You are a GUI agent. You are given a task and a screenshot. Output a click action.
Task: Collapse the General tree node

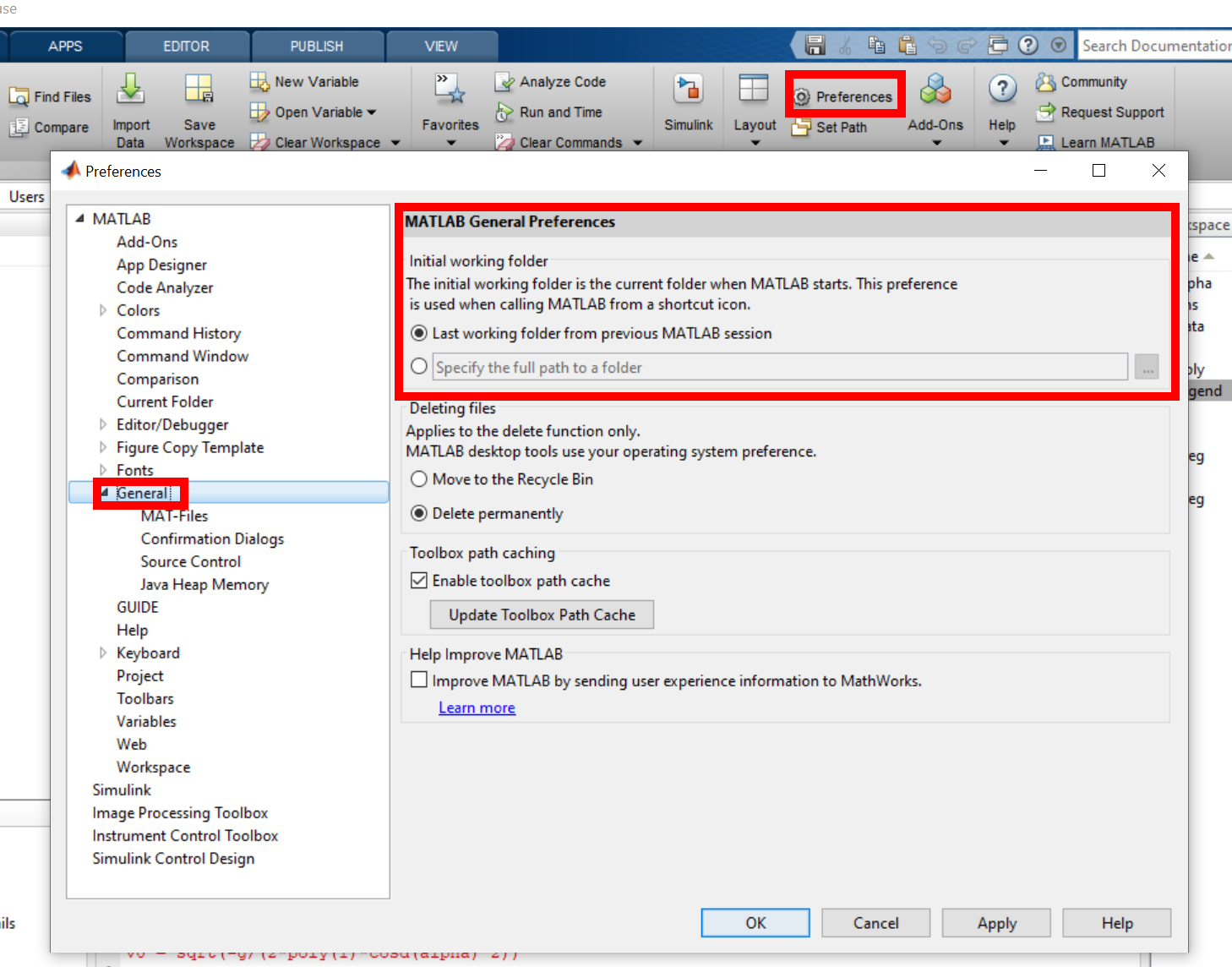(x=105, y=492)
